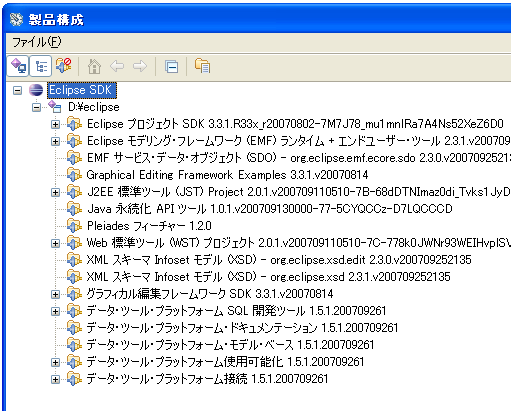Select Eclipse モデリング・フレームワーク (EMF) ランタイム text
Image resolution: width=511 pixels, height=411 pixels.
click(298, 141)
